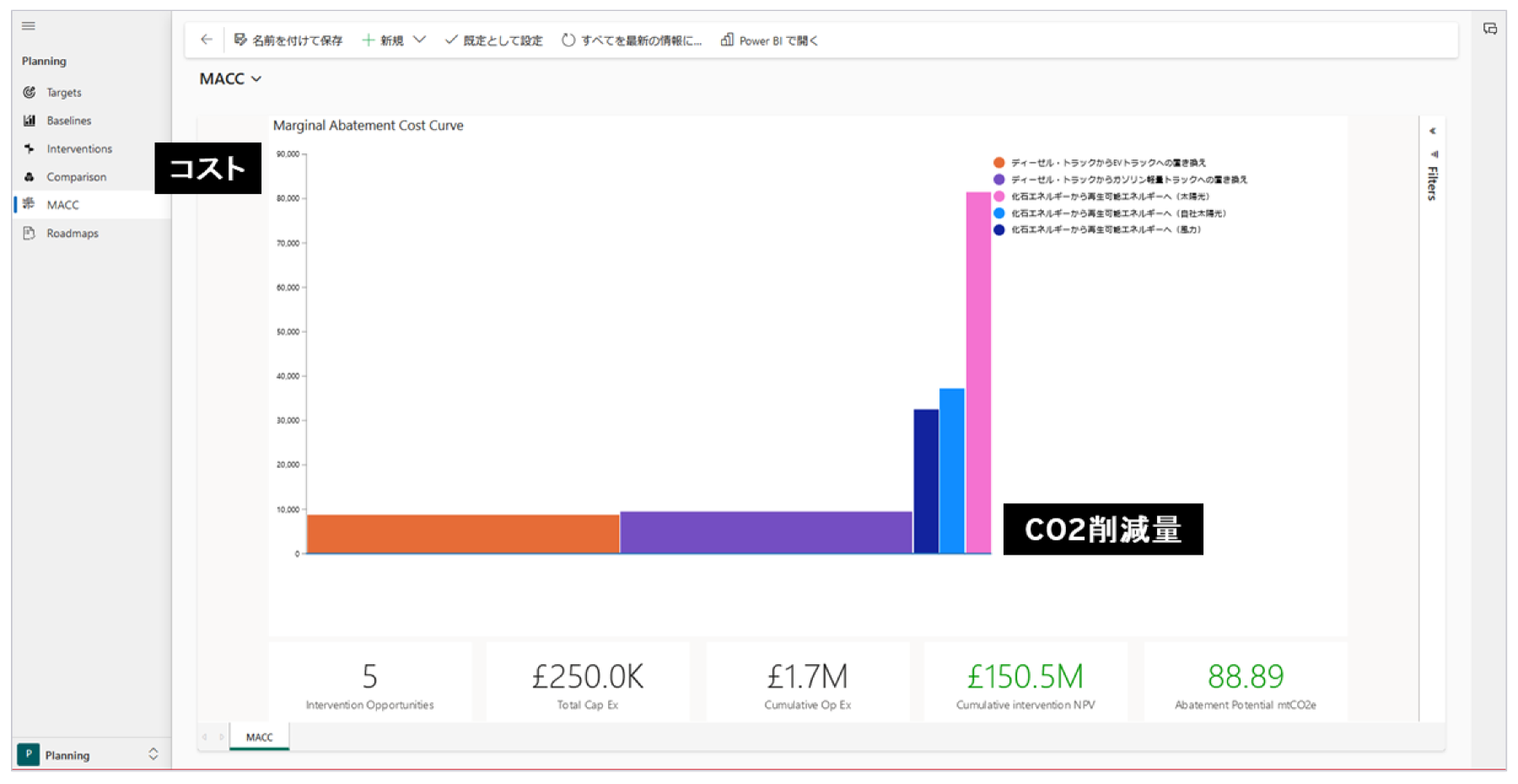This screenshot has width=1518, height=784.
Task: Open Targets from the sidebar
Action: [63, 93]
